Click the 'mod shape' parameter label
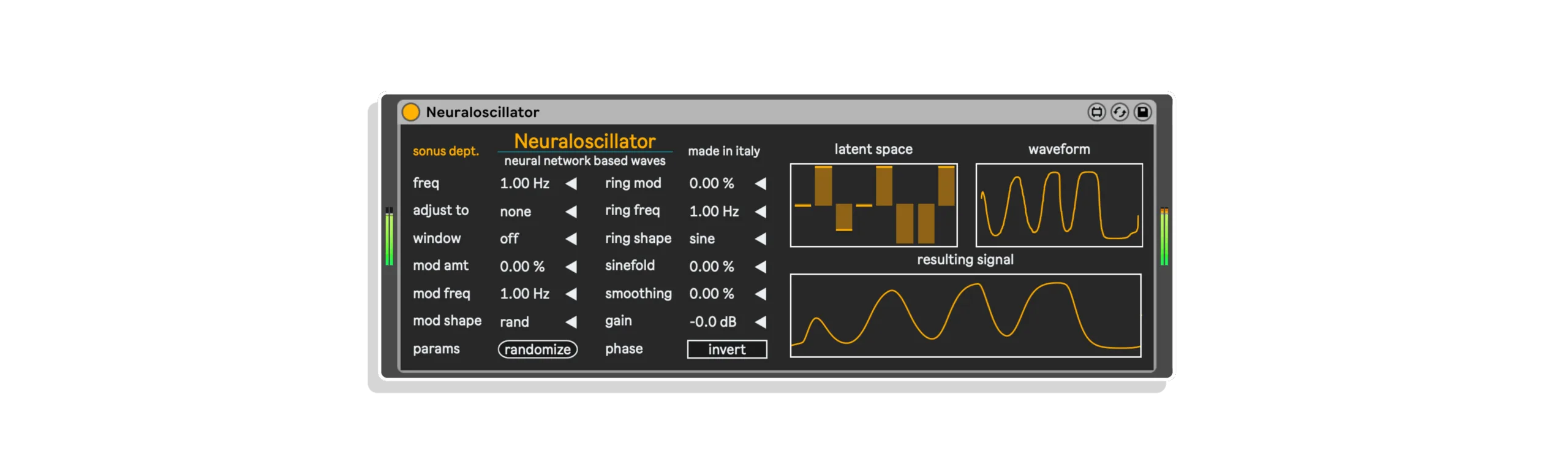1568x450 pixels. pyautogui.click(x=447, y=321)
